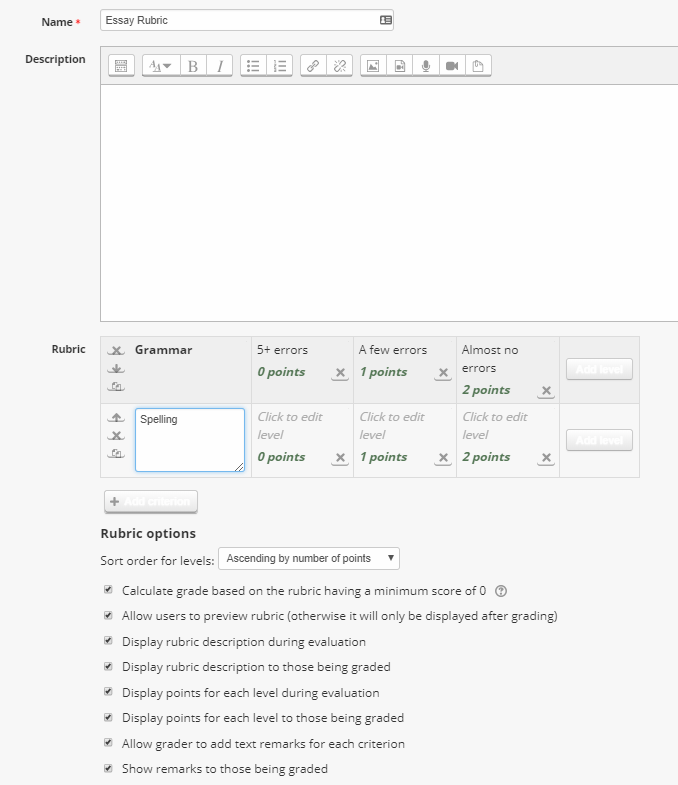Toggle 'Show remarks to those being graded'

click(x=109, y=769)
